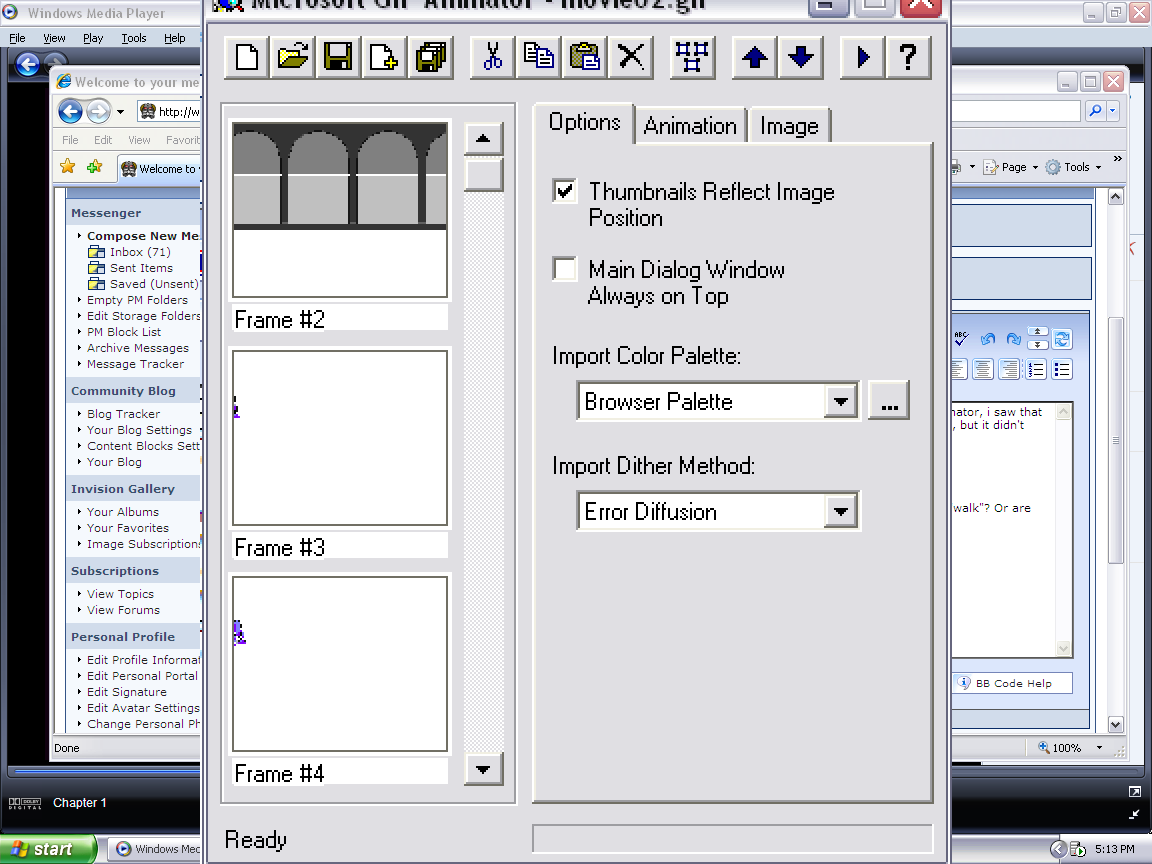The height and width of the screenshot is (864, 1152).
Task: Open an existing GIF file
Action: coord(291,57)
